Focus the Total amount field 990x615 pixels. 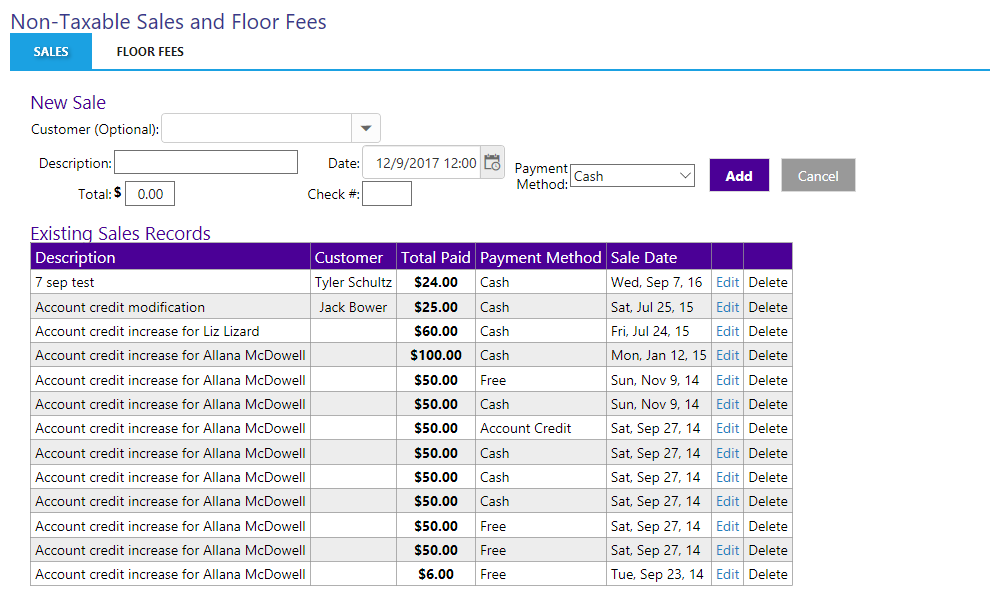150,194
